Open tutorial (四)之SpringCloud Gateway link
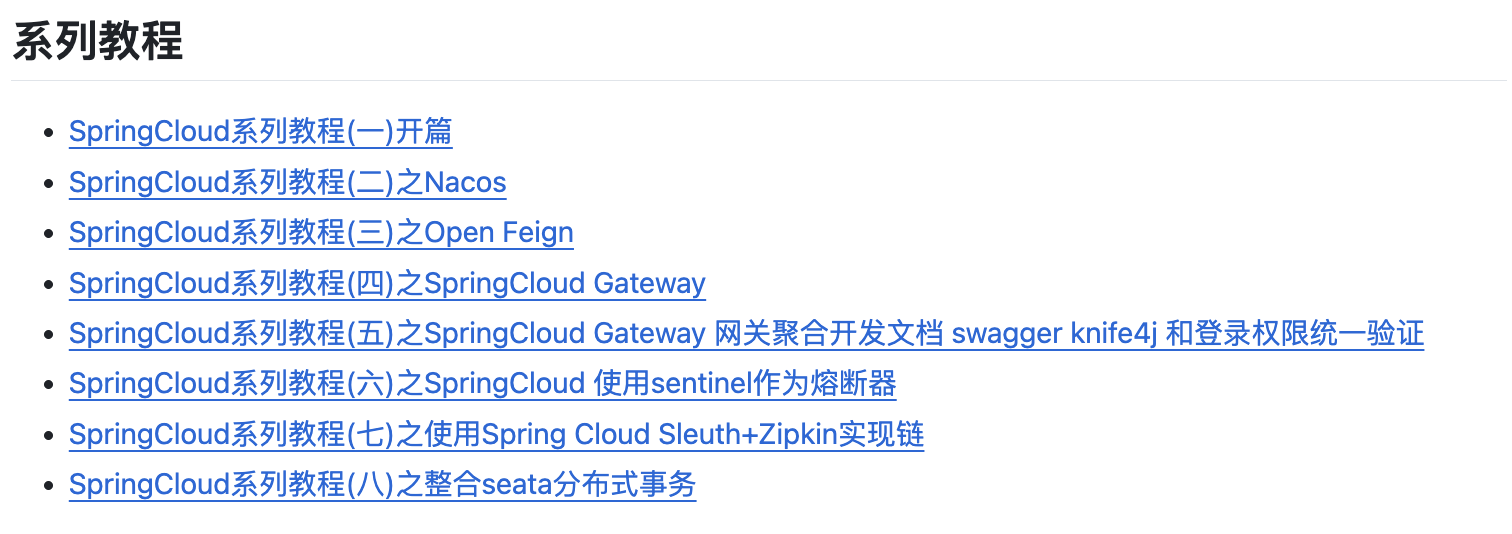The width and height of the screenshot is (1512, 534). (387, 284)
